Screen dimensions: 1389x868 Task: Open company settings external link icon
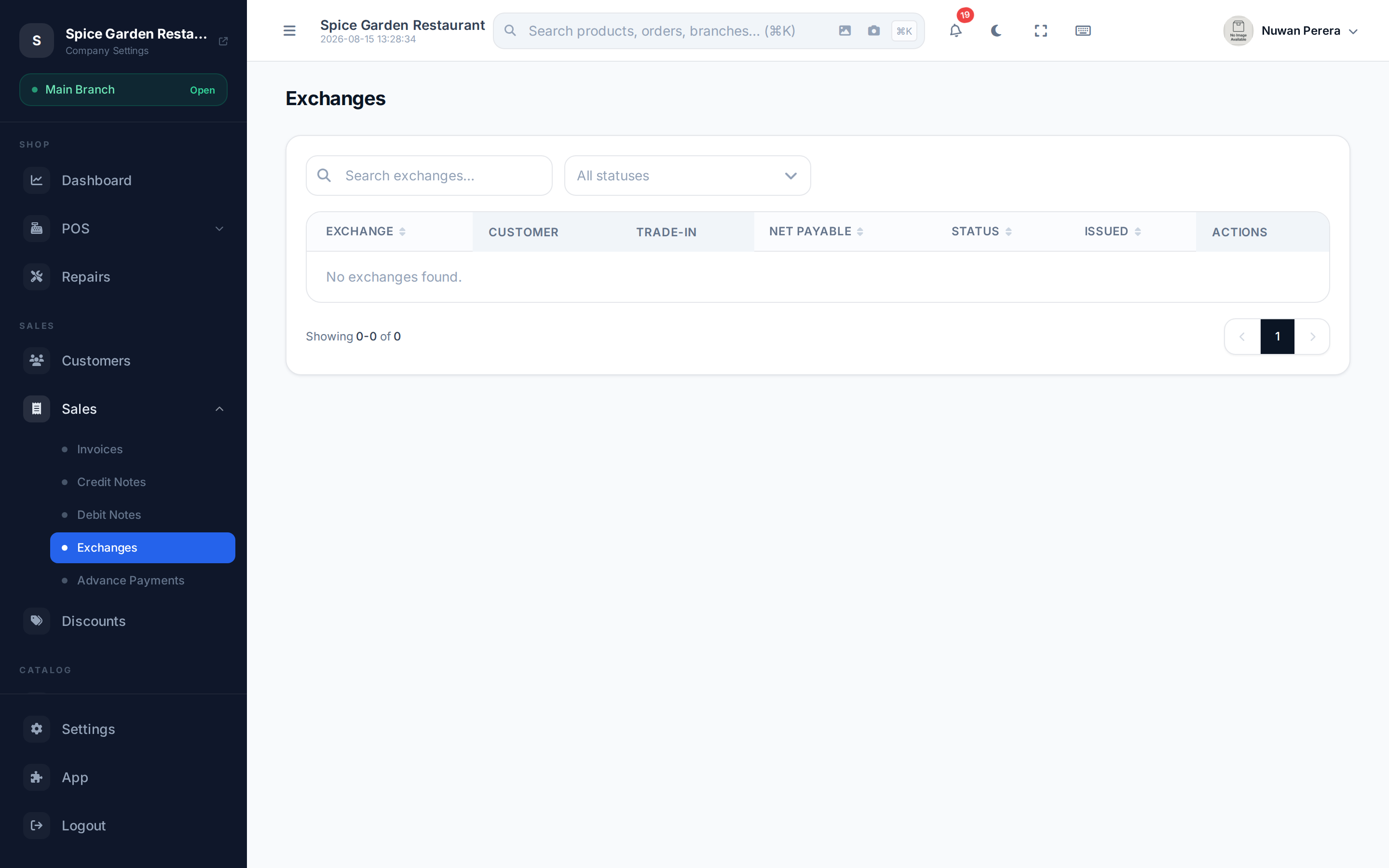[x=223, y=41]
